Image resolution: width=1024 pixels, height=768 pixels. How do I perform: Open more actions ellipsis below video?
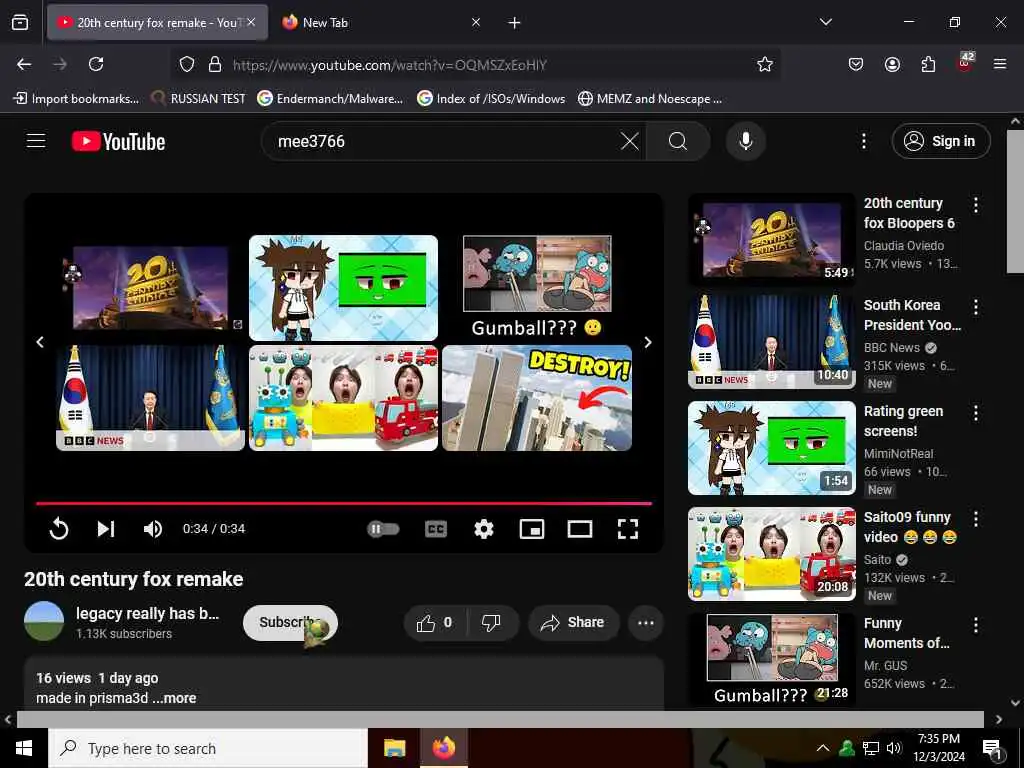coord(646,622)
